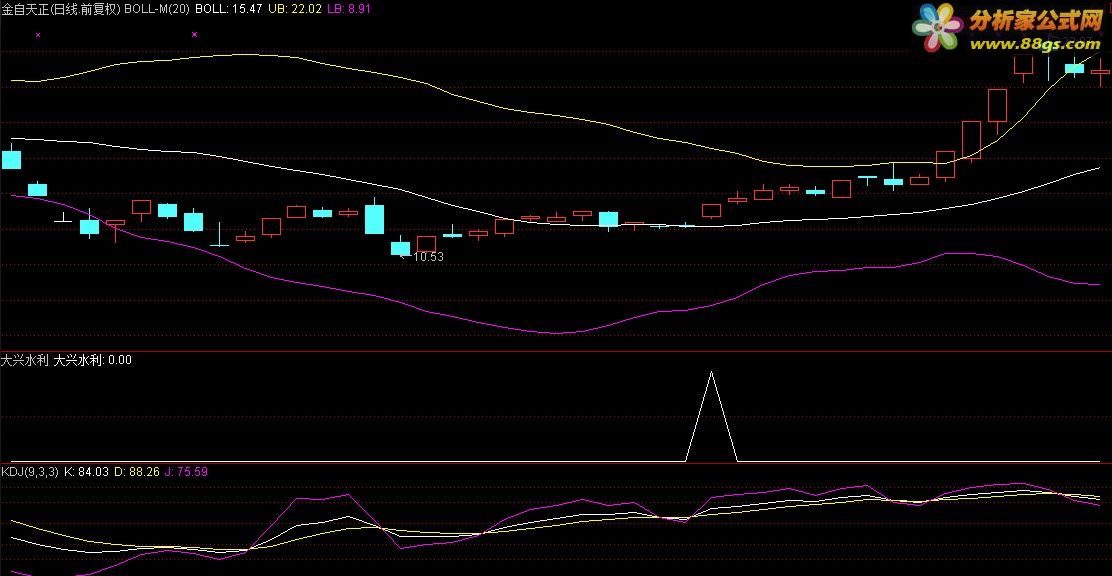Click the LB: 8.91 lower band value
The height and width of the screenshot is (576, 1112).
click(x=348, y=9)
